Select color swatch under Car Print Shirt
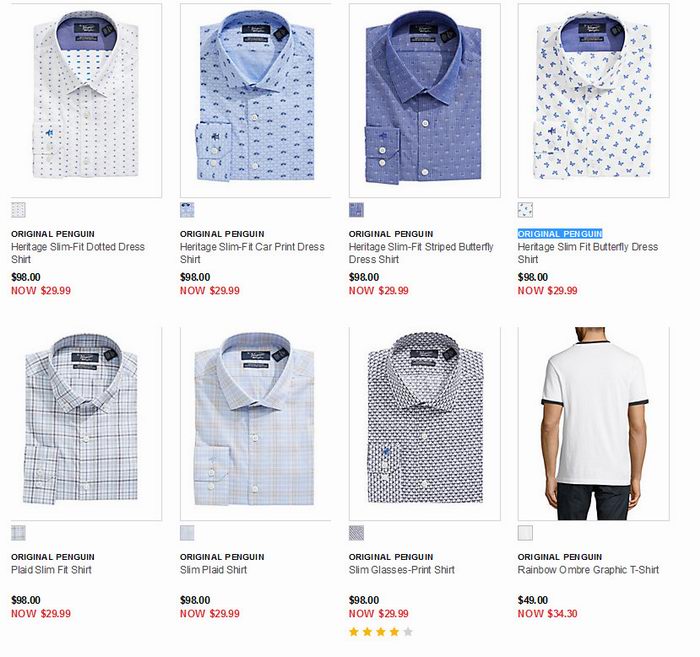700x657 pixels. [x=187, y=210]
